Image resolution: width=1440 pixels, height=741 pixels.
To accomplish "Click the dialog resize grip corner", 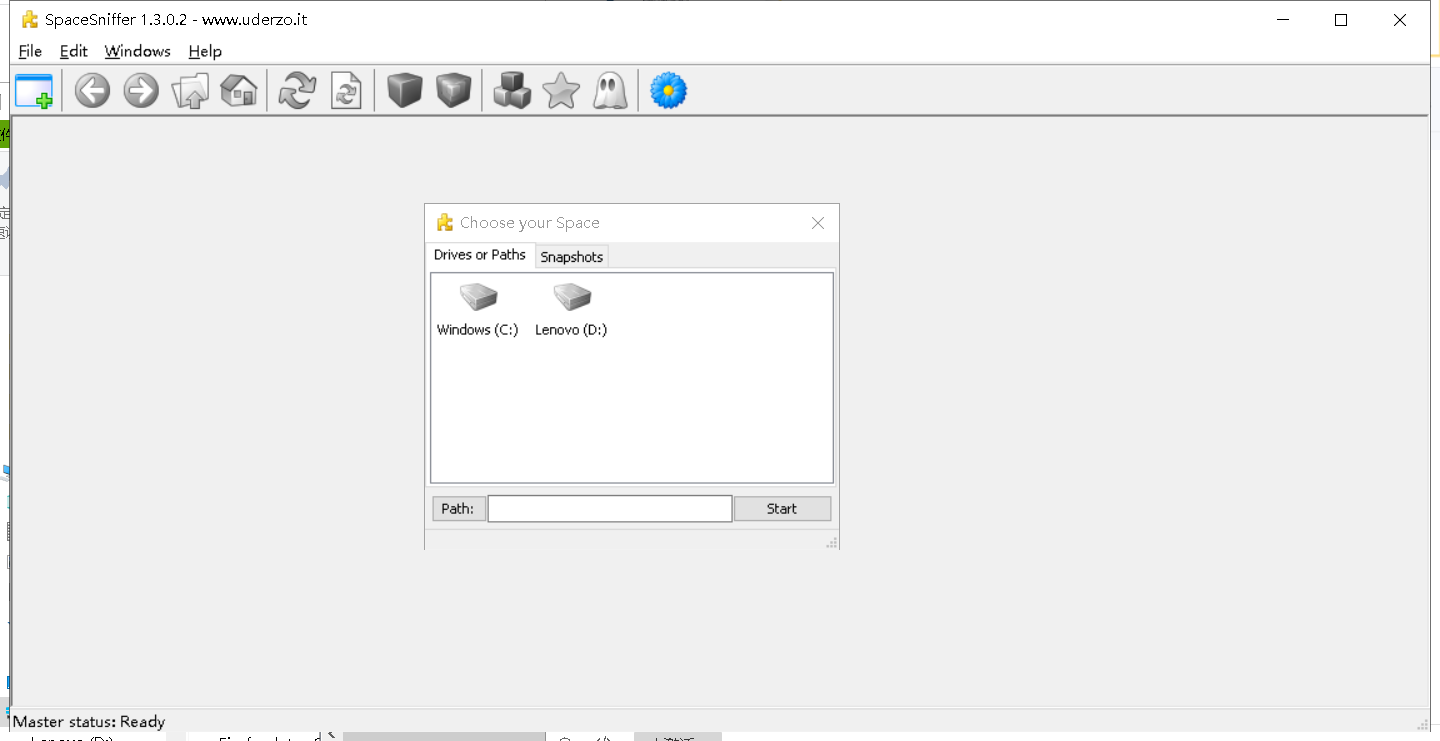I will (831, 542).
